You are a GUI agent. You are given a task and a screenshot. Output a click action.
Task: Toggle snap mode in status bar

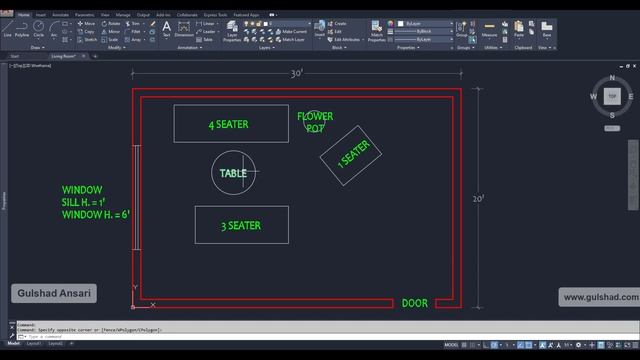click(x=473, y=345)
